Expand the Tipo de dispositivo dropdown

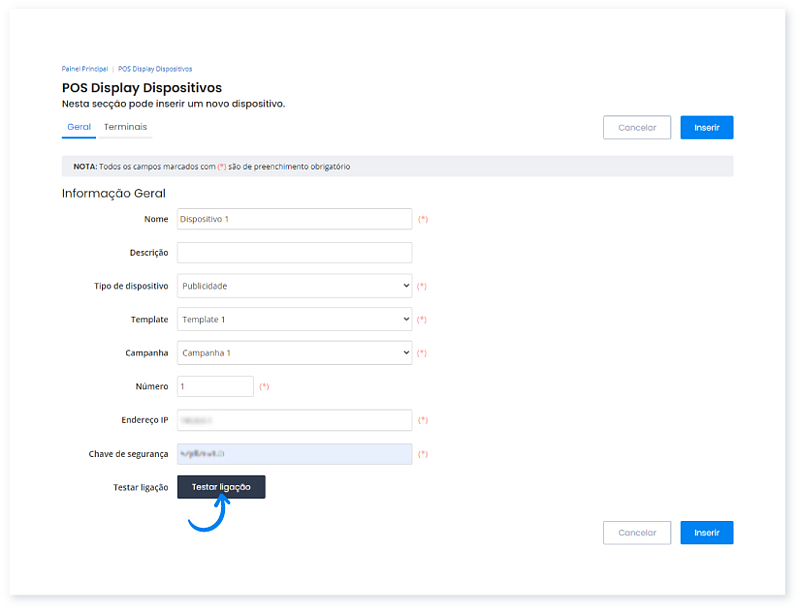pyautogui.click(x=294, y=286)
